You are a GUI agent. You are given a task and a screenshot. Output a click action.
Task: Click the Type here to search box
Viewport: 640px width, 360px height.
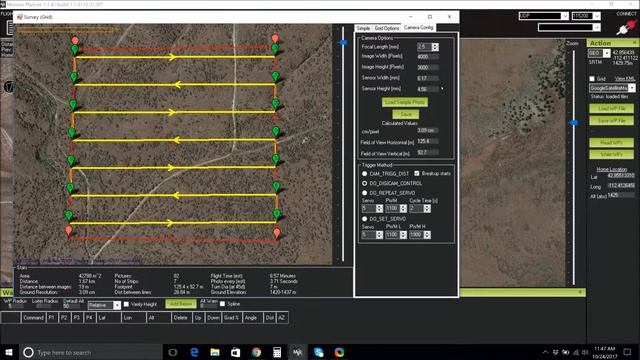90,352
